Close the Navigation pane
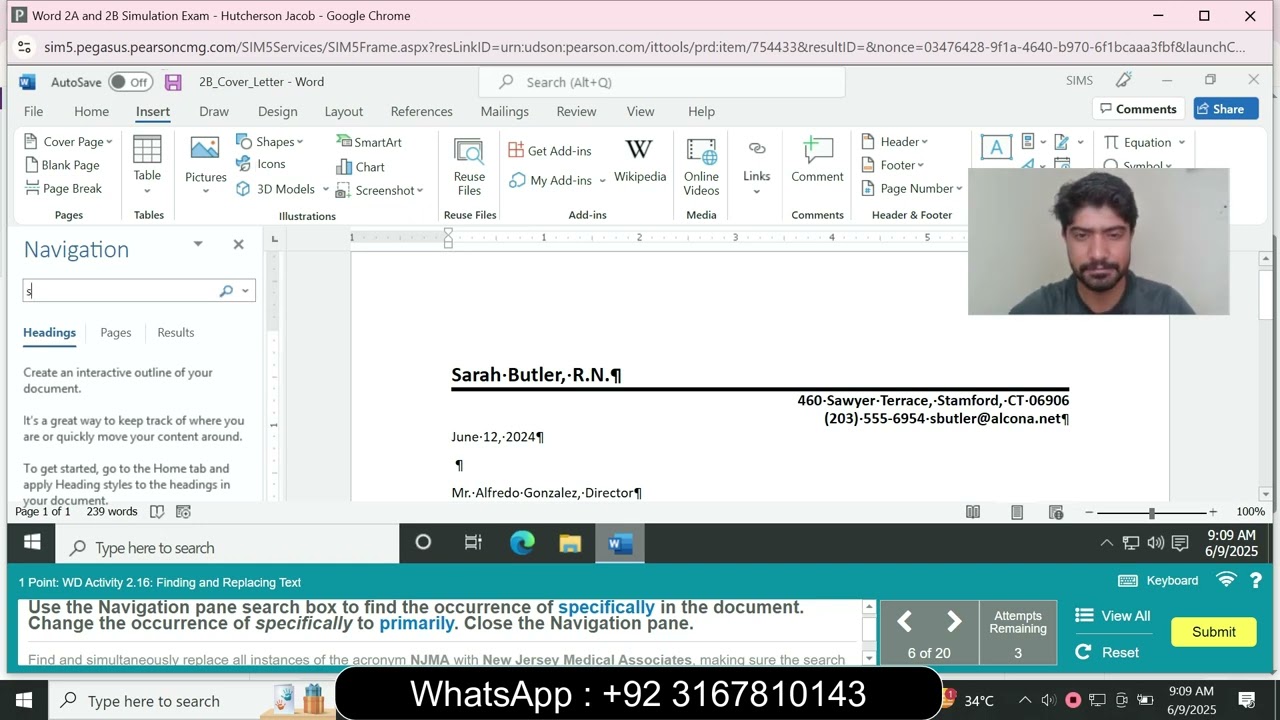 point(238,244)
